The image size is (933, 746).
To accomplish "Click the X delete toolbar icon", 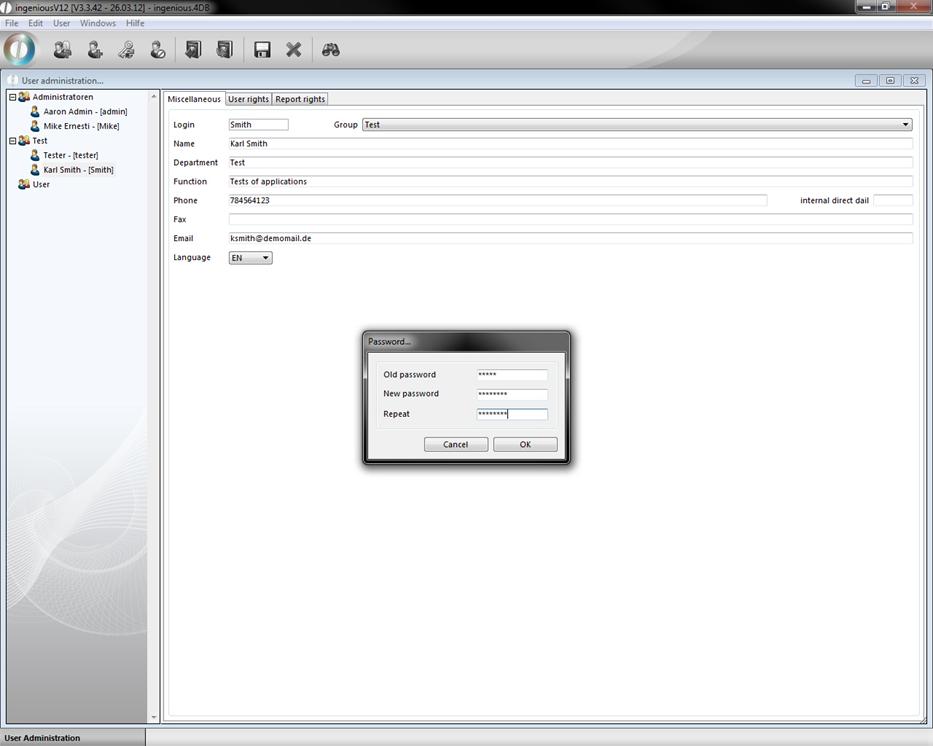I will click(x=294, y=49).
